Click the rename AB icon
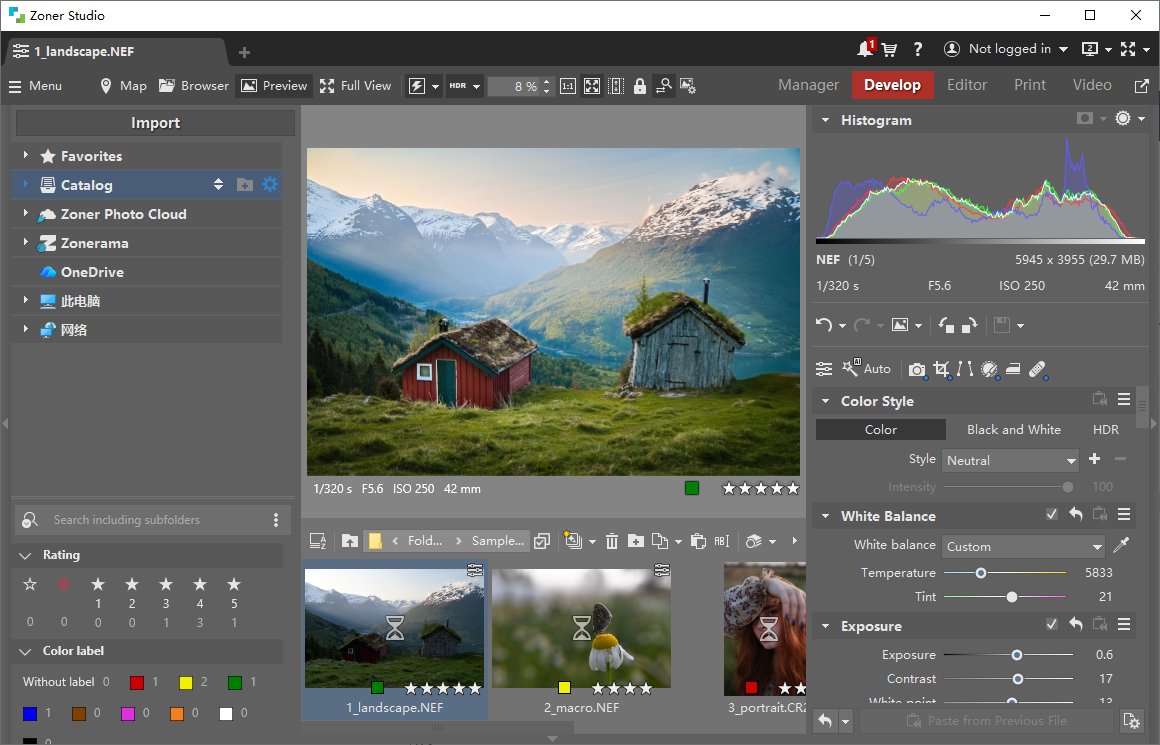The width and height of the screenshot is (1160, 745). point(722,542)
